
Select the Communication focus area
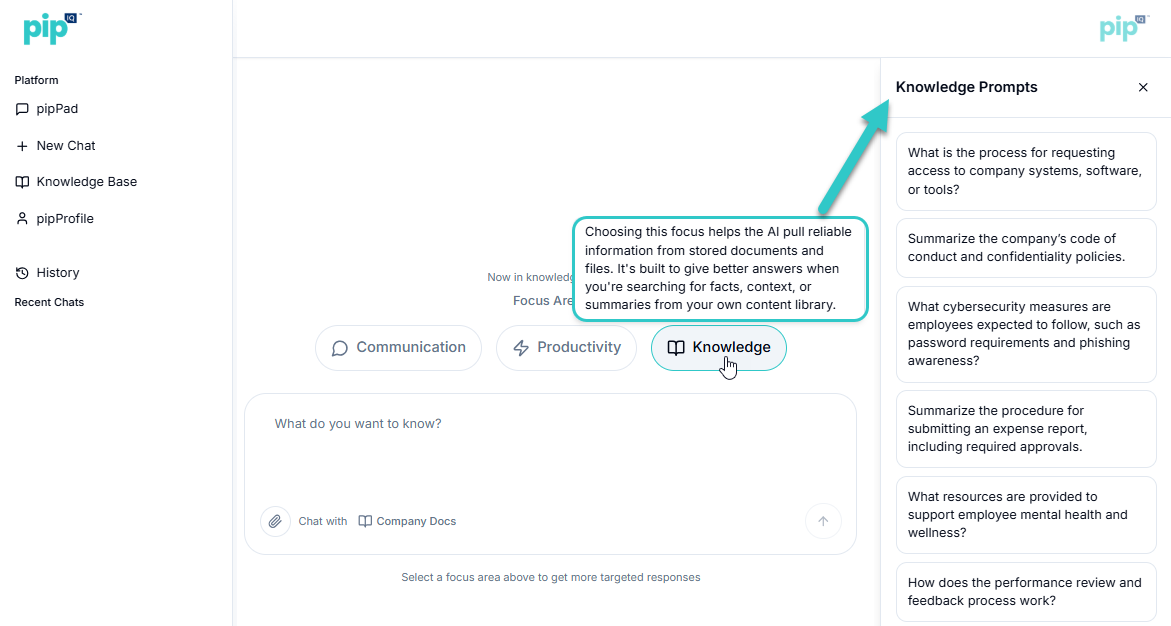click(398, 348)
